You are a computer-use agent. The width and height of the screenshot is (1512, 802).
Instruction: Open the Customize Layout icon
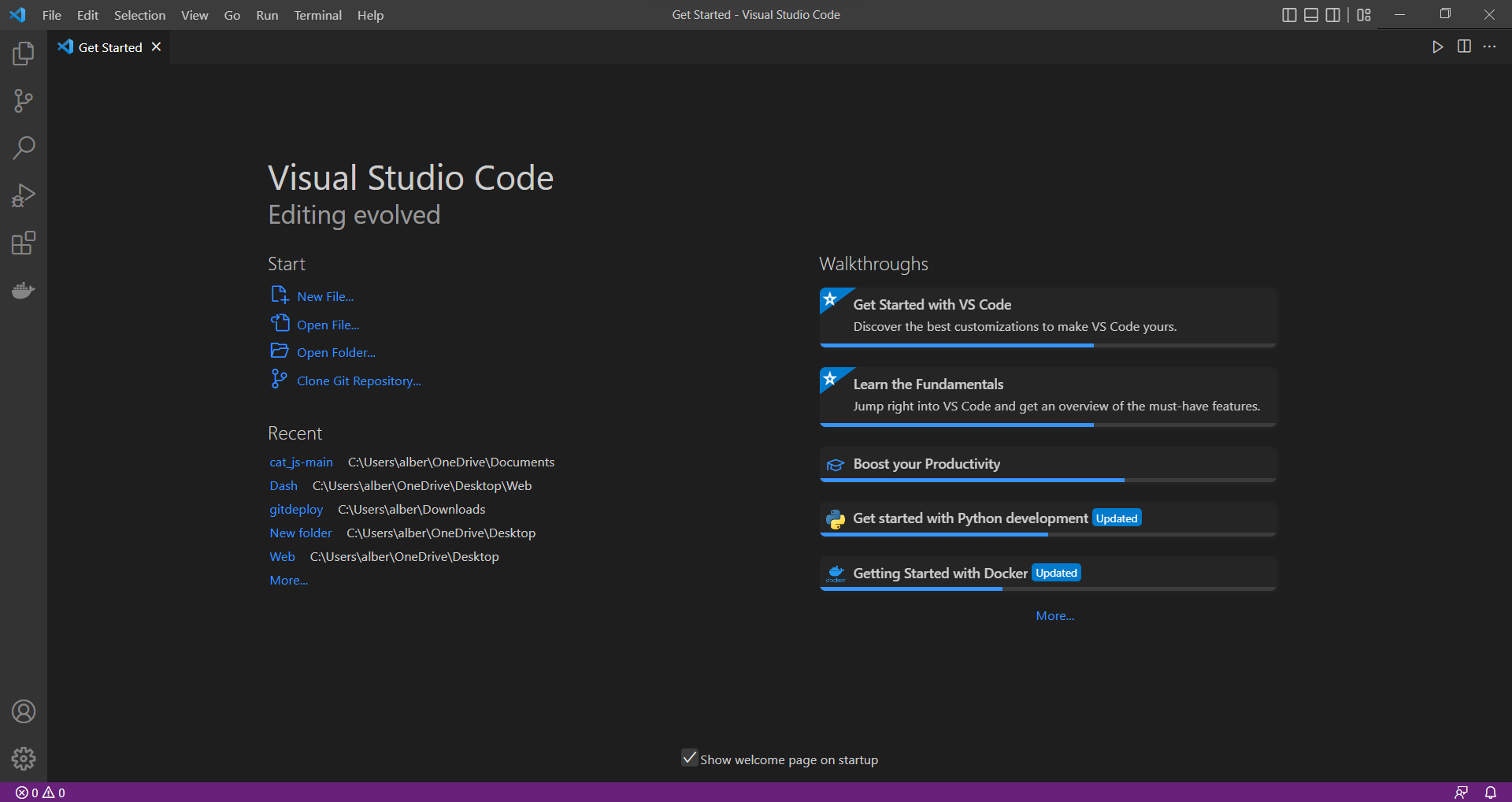pos(1364,15)
